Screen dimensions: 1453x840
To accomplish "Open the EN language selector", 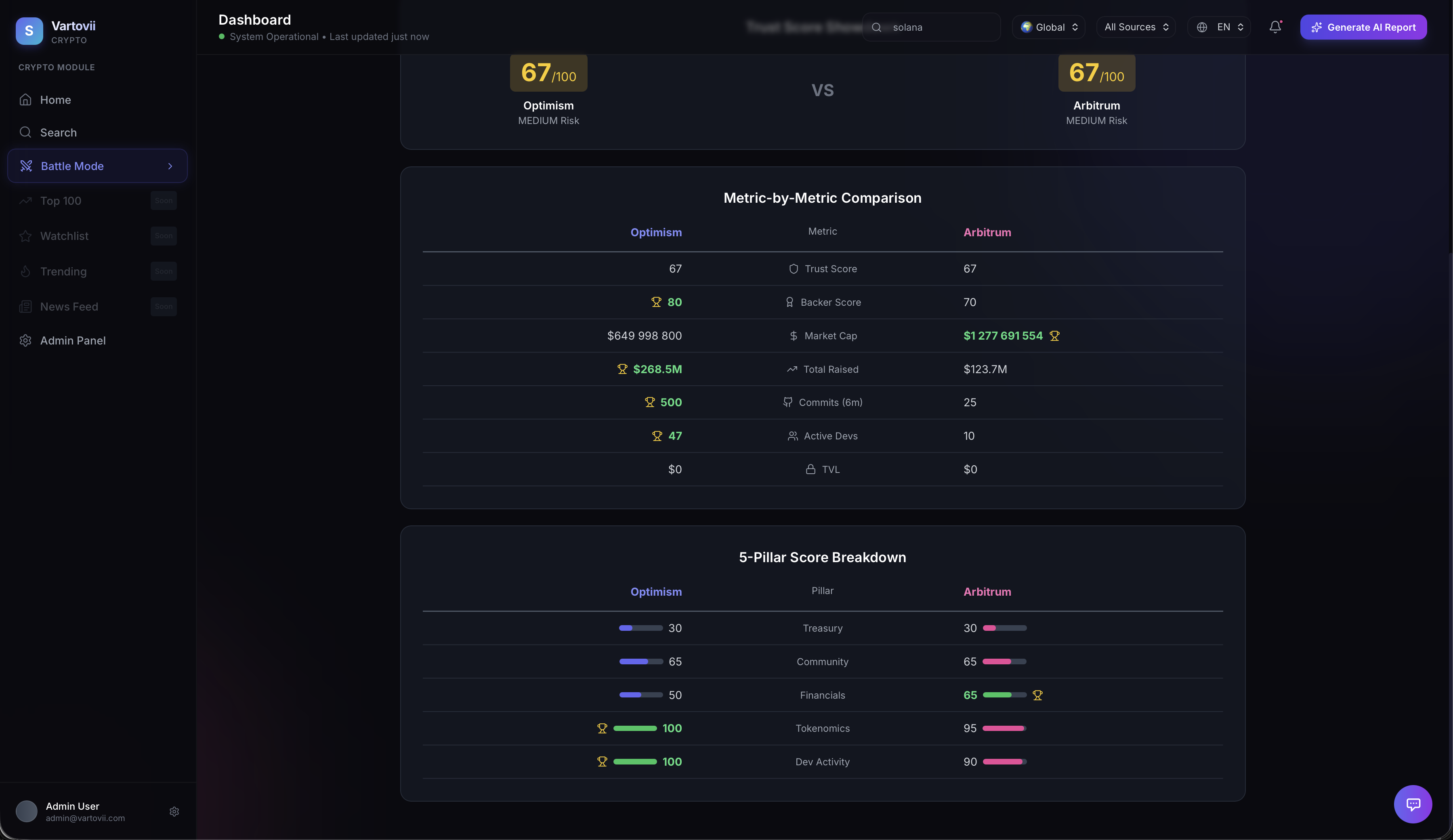I will pos(1220,27).
